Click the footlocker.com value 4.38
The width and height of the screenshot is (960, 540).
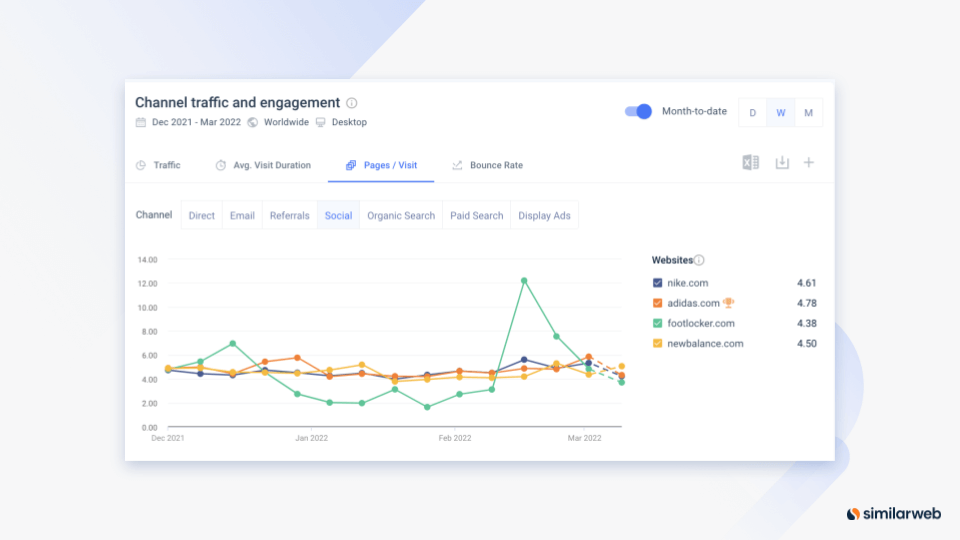[806, 323]
